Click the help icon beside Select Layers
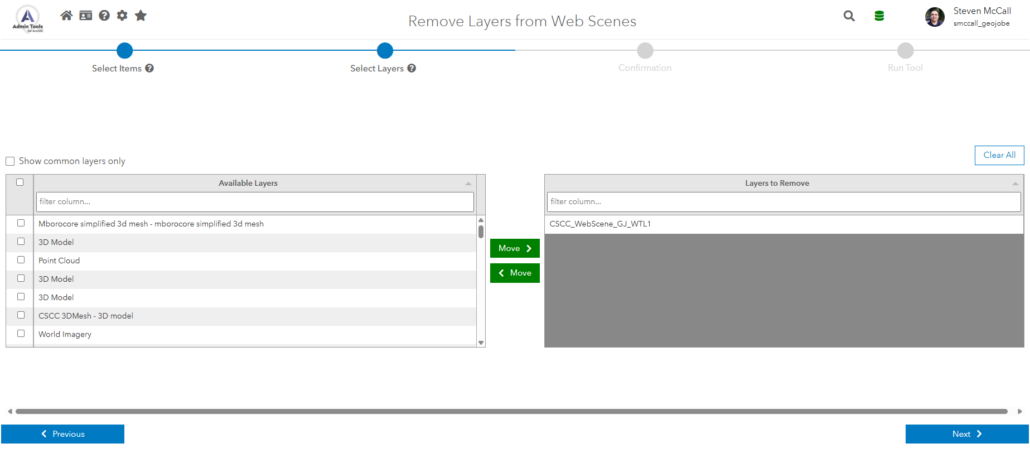The image size is (1030, 453). tap(411, 69)
